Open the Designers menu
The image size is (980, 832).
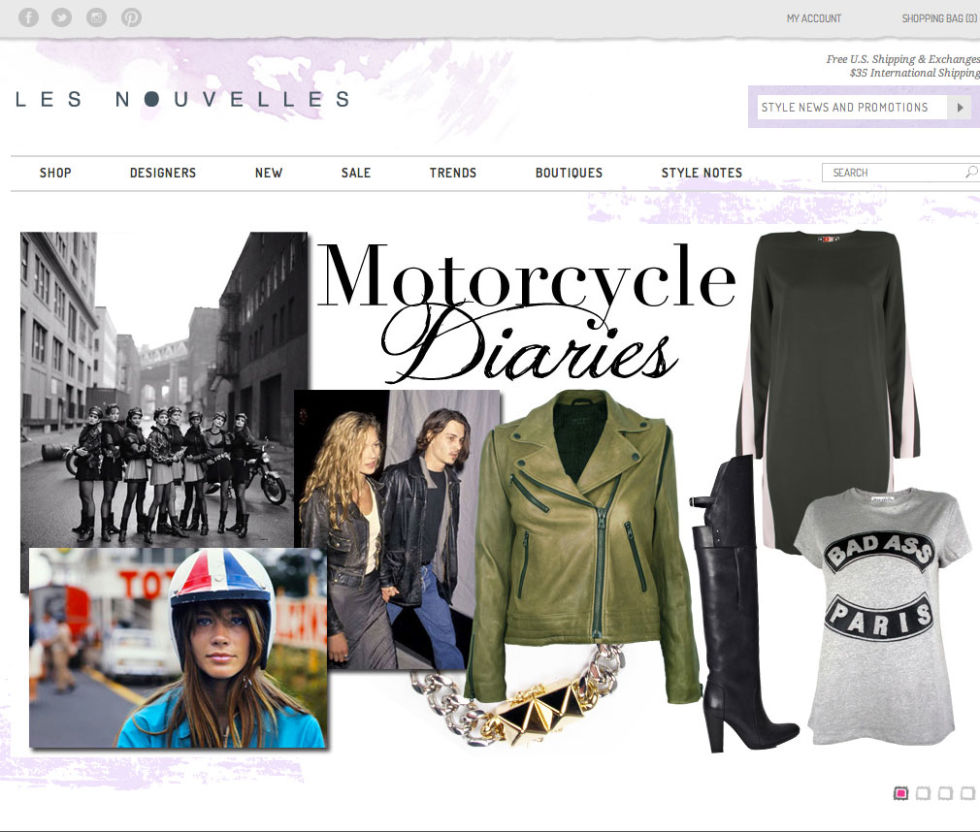(x=163, y=173)
